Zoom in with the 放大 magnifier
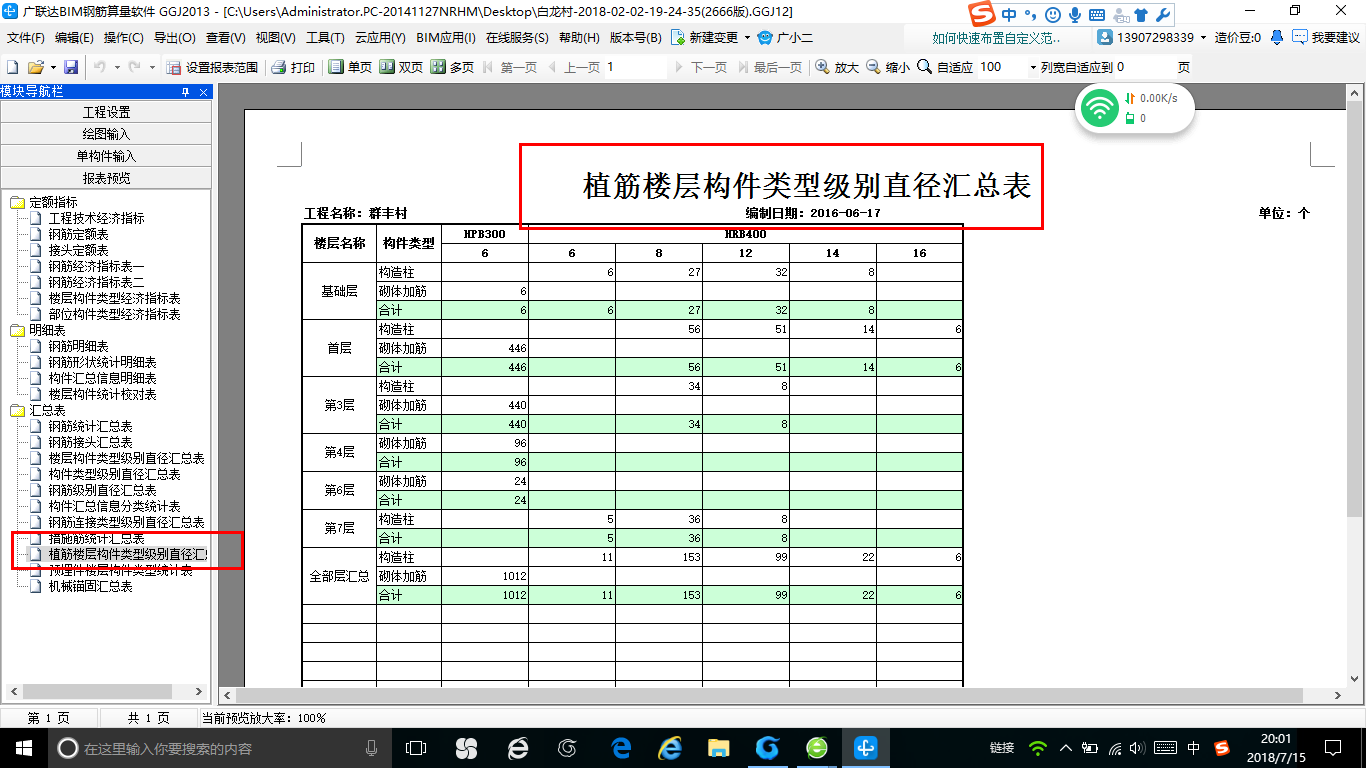This screenshot has height=768, width=1366. pyautogui.click(x=837, y=67)
